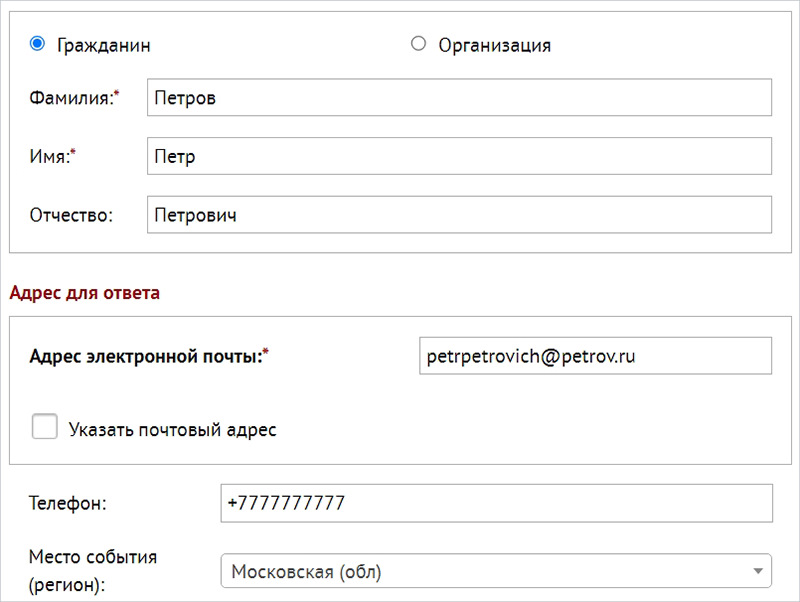Click into the Имя field with Петр
This screenshot has height=602, width=800.
tap(459, 157)
